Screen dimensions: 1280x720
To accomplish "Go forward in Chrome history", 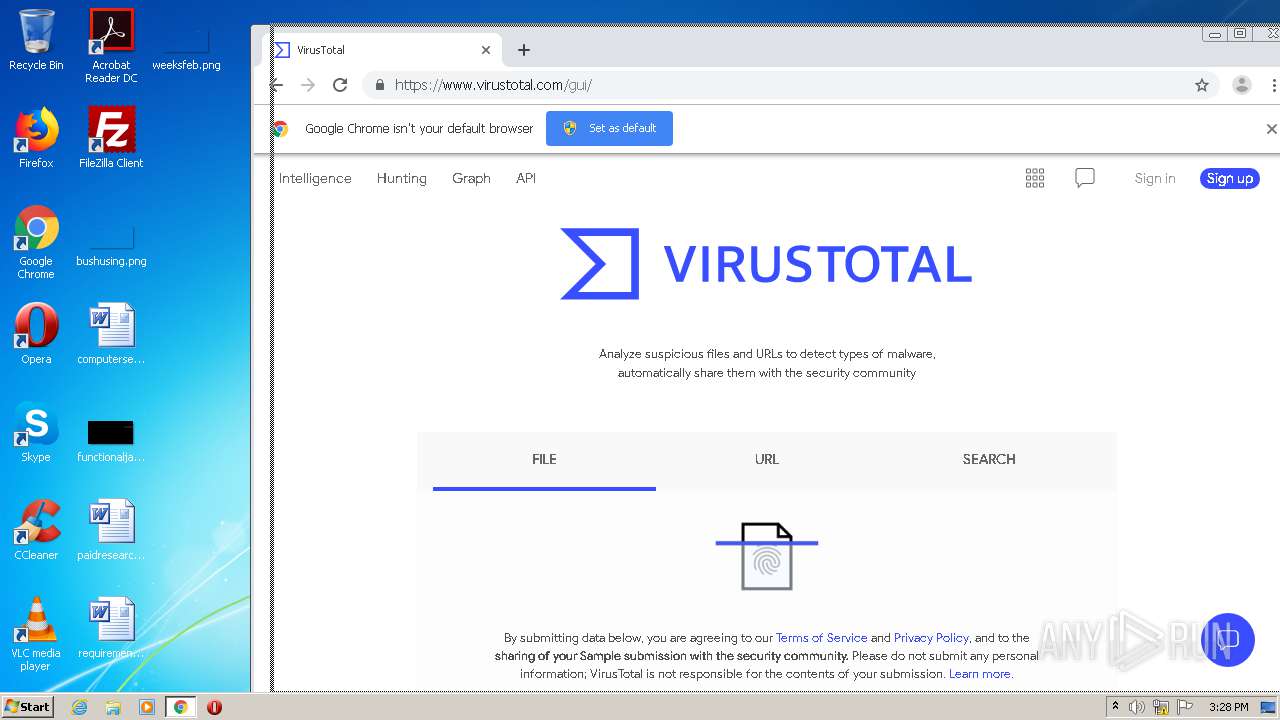I will pos(308,85).
